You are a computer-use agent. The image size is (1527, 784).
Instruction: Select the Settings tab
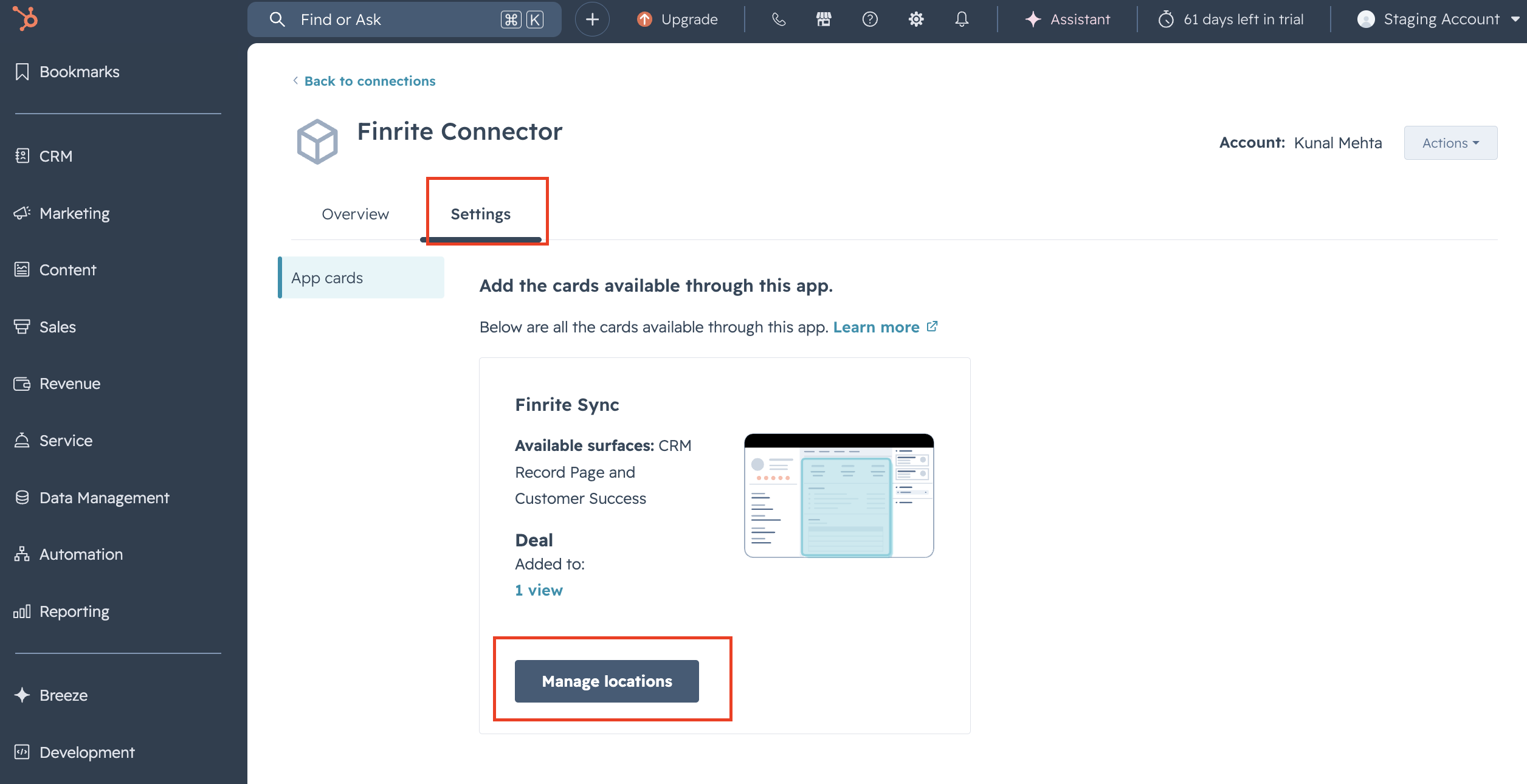[480, 214]
